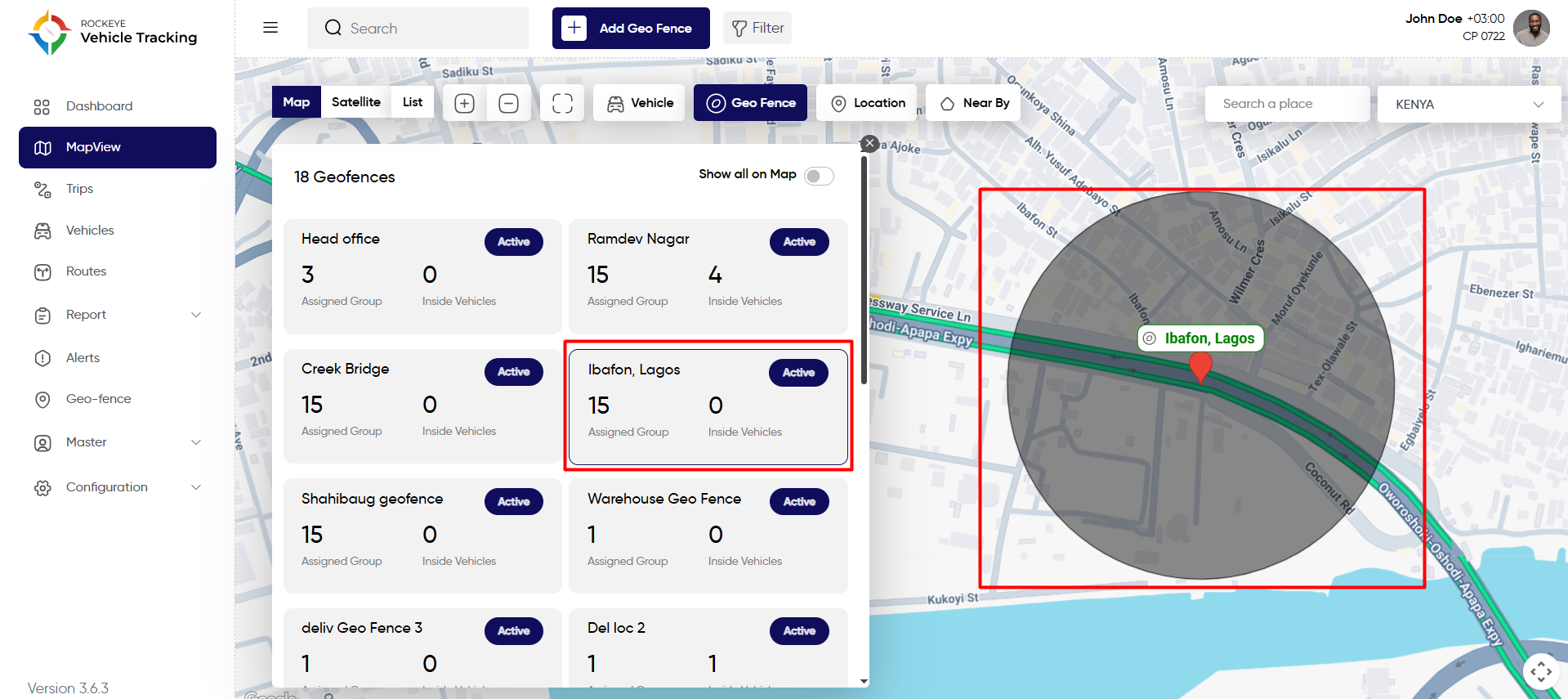Open the Filter button
The height and width of the screenshot is (699, 1568).
[x=757, y=28]
